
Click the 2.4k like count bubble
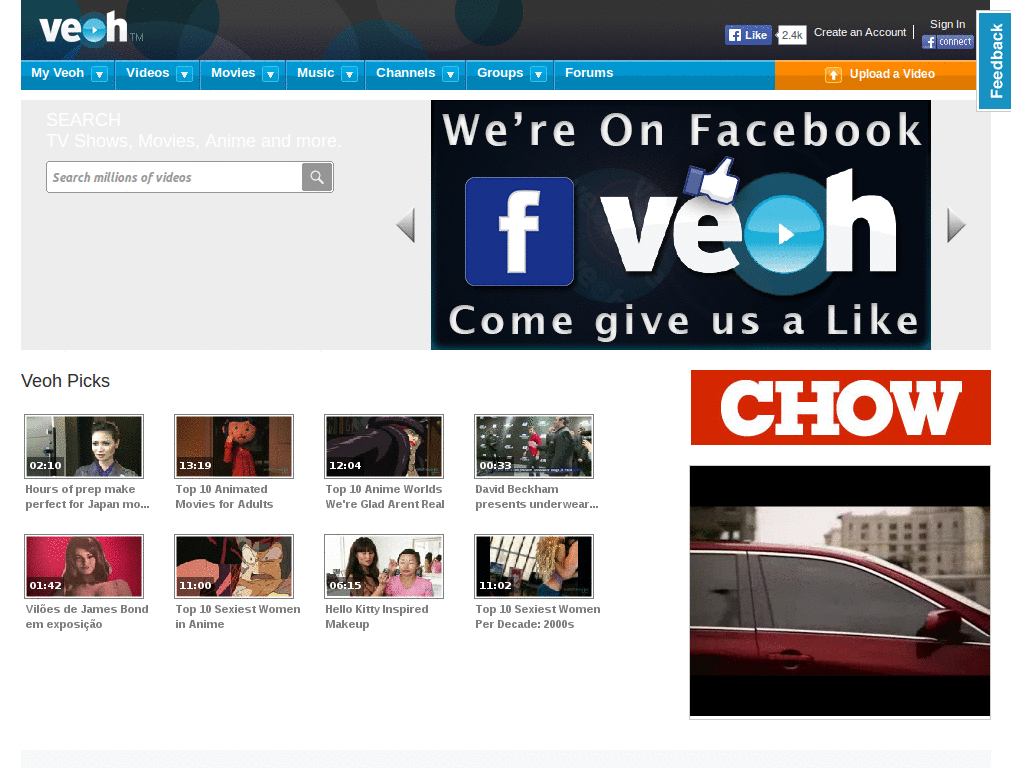(792, 35)
